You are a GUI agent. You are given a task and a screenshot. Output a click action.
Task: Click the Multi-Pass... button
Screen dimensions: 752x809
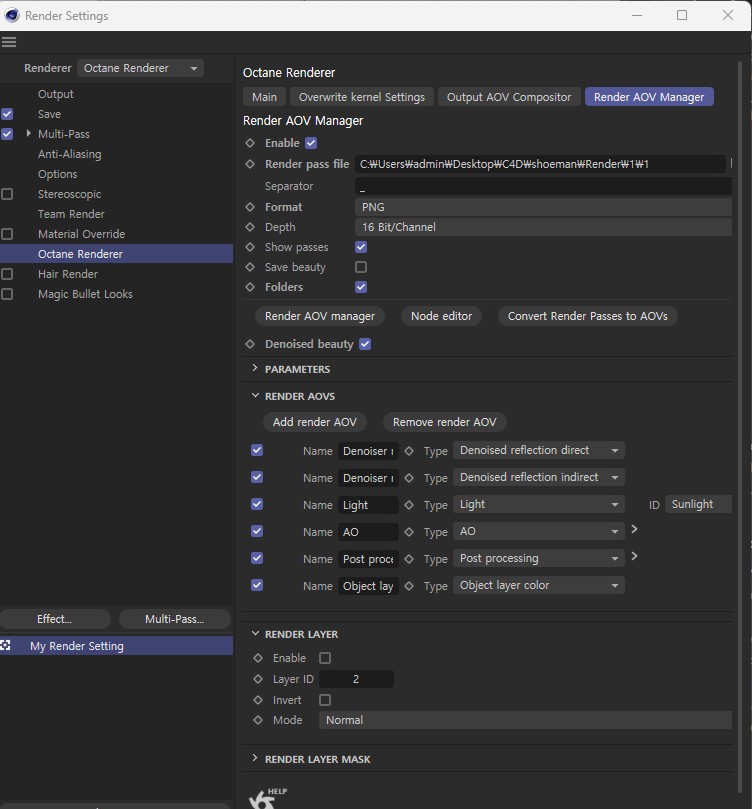click(174, 619)
